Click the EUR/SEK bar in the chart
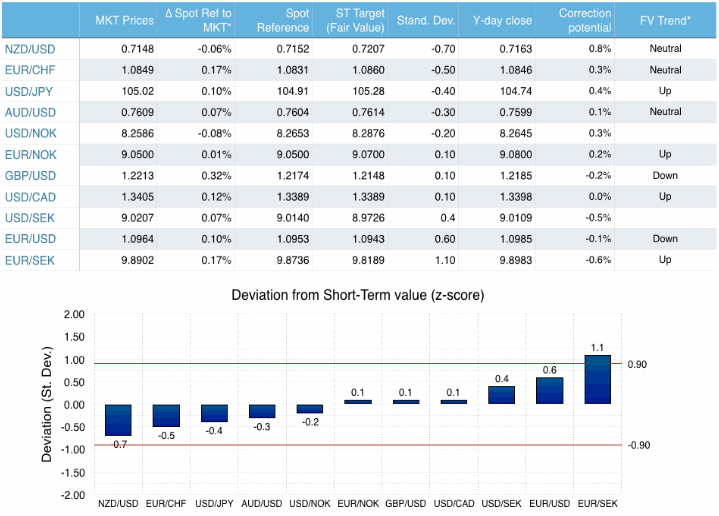Screen dimensions: 719x516 click(x=597, y=379)
